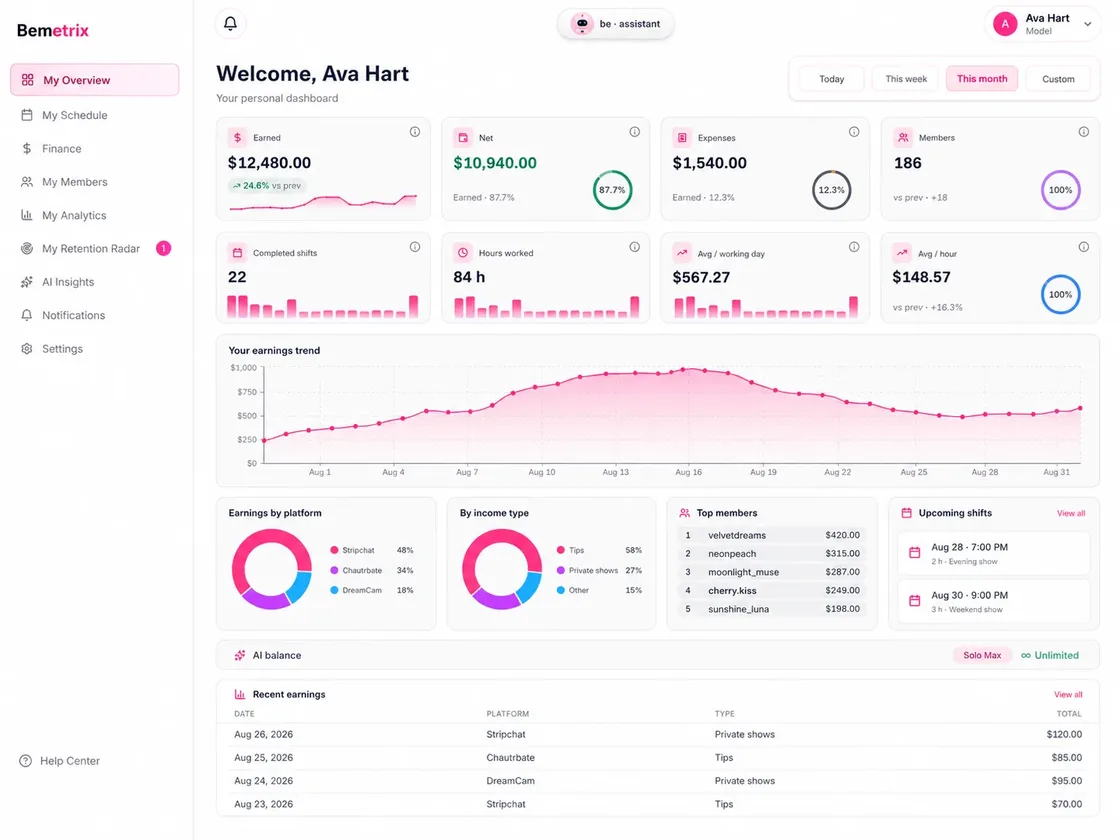Viewport: 1120px width, 840px height.
Task: Select the Today time range
Action: click(x=831, y=79)
